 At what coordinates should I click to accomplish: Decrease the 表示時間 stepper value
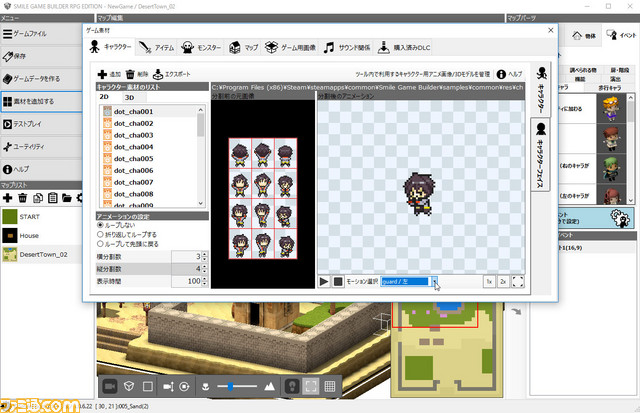coord(203,285)
